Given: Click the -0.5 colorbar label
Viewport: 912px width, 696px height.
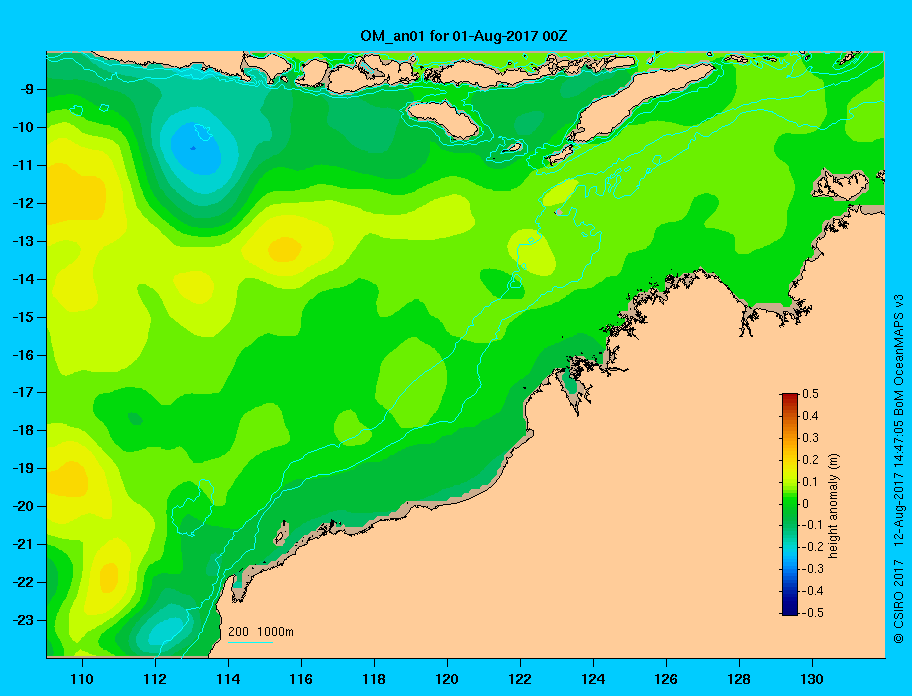Looking at the screenshot, I should pos(812,613).
